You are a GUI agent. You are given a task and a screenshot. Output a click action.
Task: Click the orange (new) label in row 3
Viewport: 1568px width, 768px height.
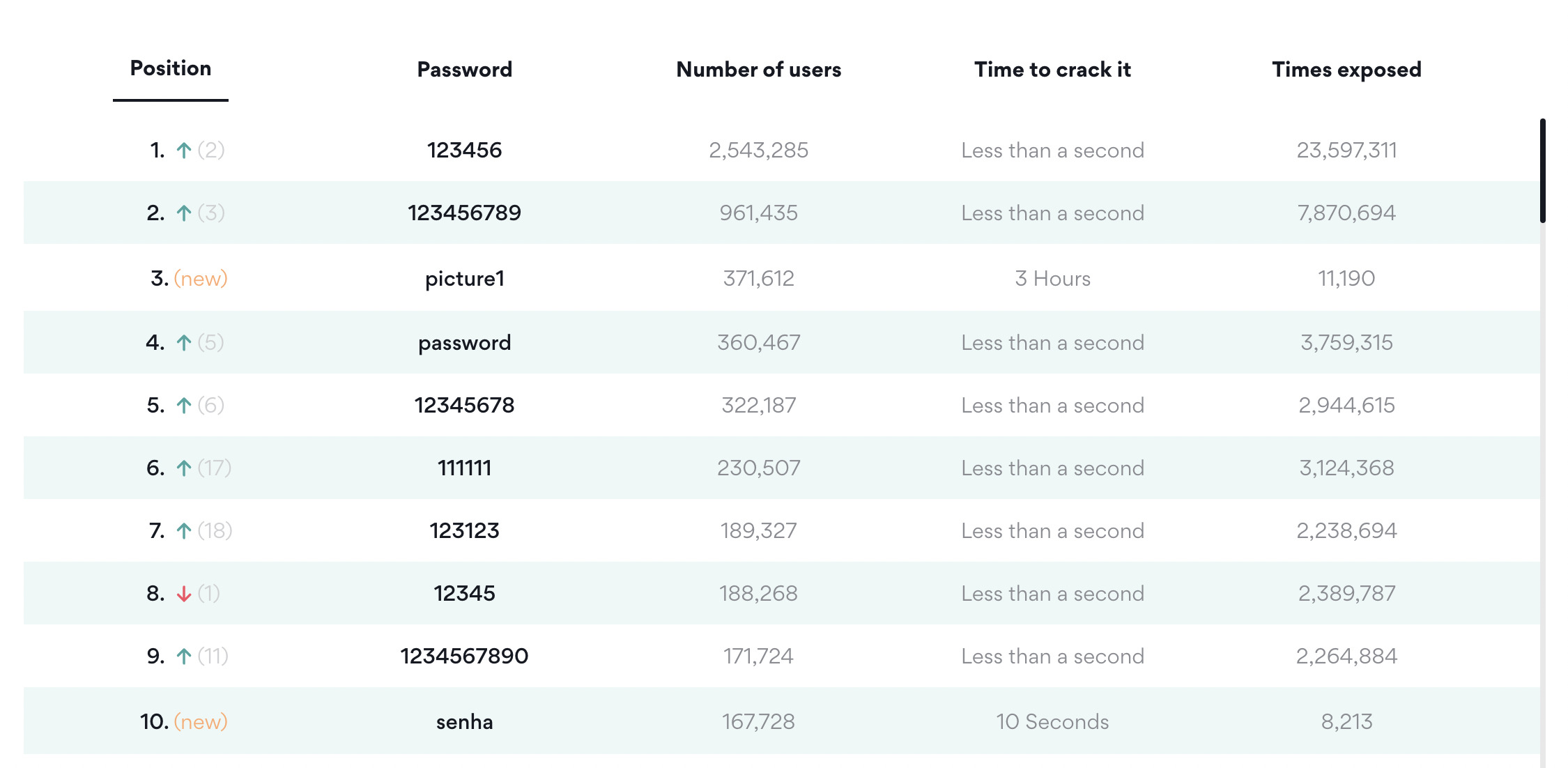201,279
